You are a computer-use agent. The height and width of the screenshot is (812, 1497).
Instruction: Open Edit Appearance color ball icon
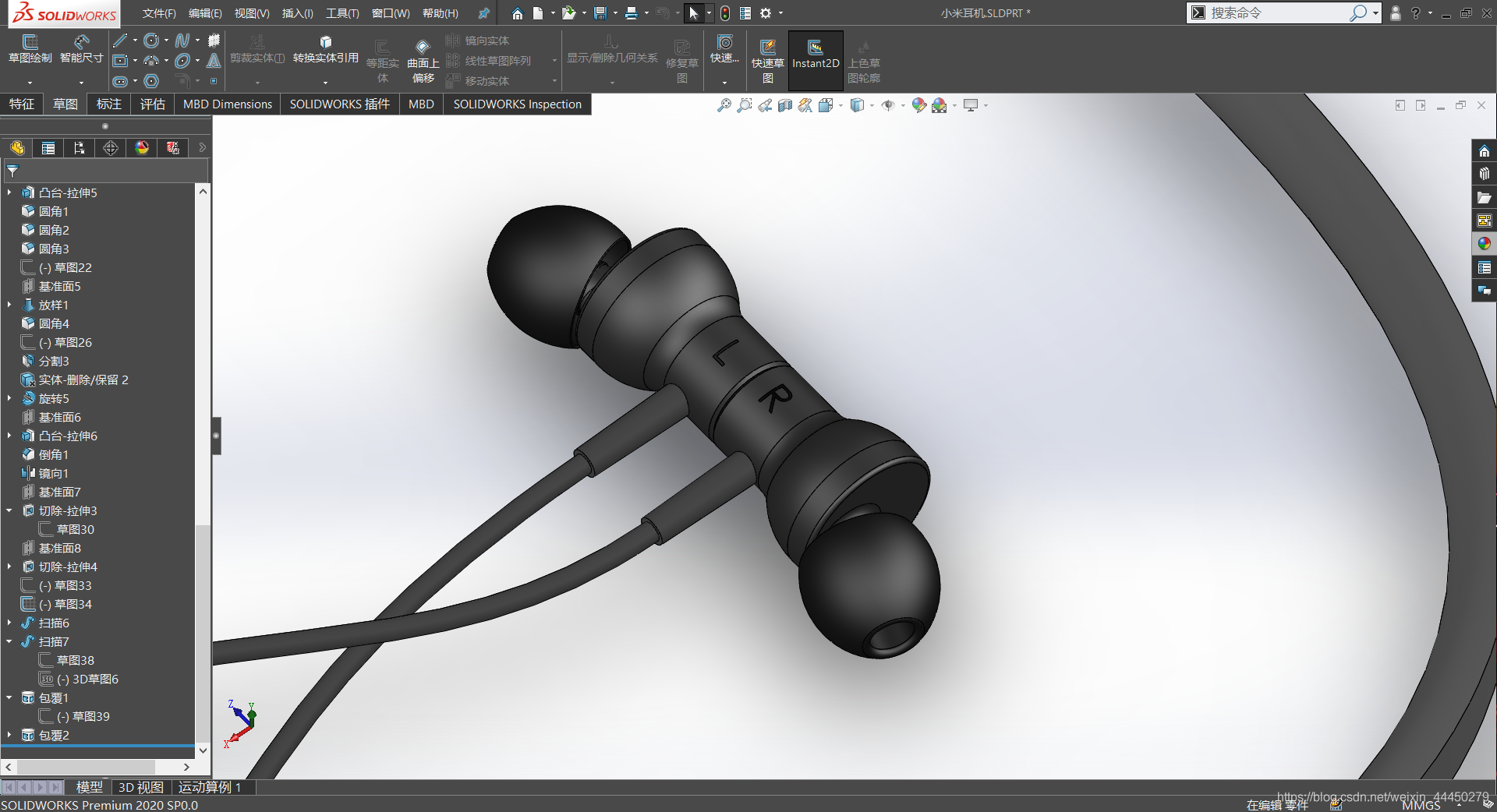click(919, 105)
